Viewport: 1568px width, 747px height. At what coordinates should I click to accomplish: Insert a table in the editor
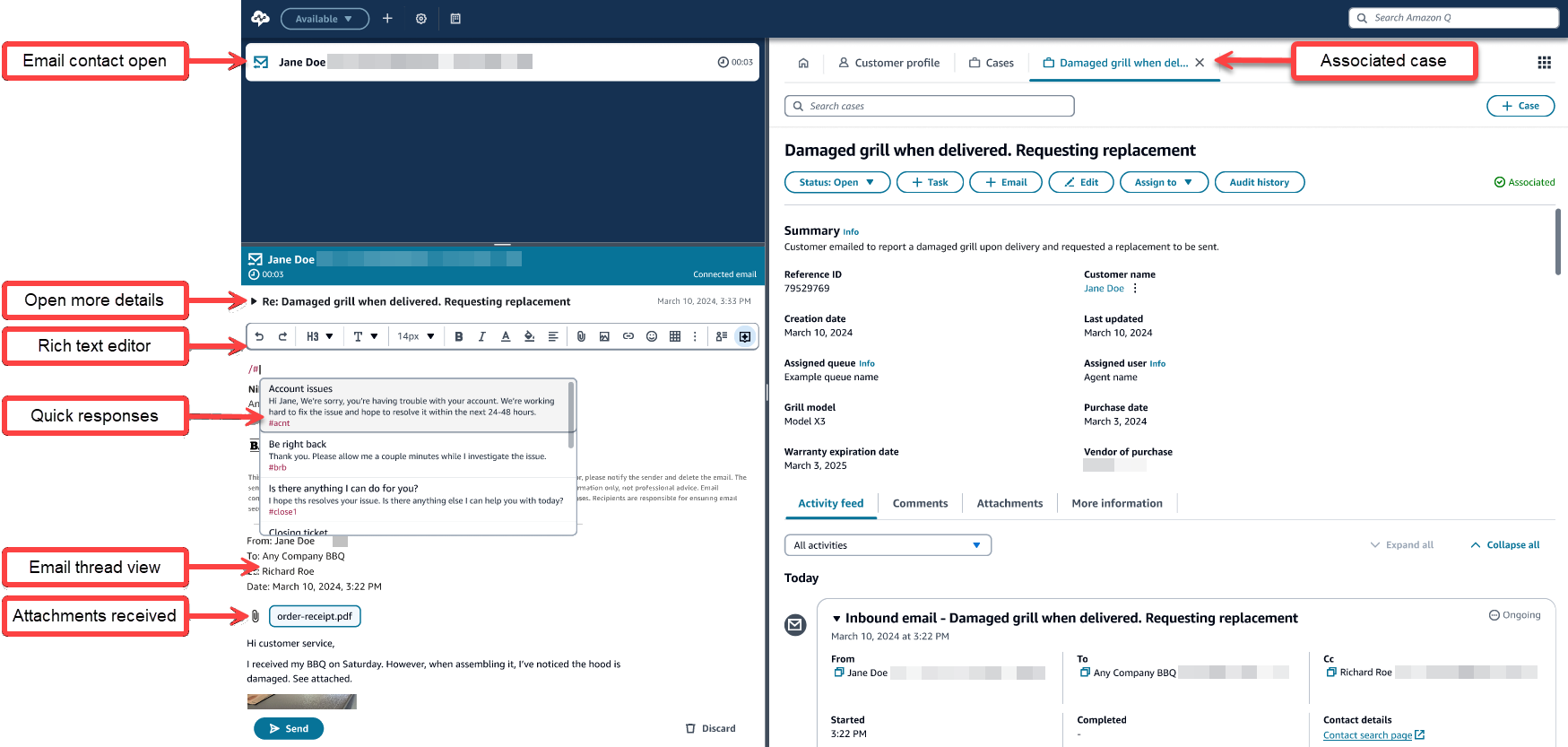click(675, 336)
